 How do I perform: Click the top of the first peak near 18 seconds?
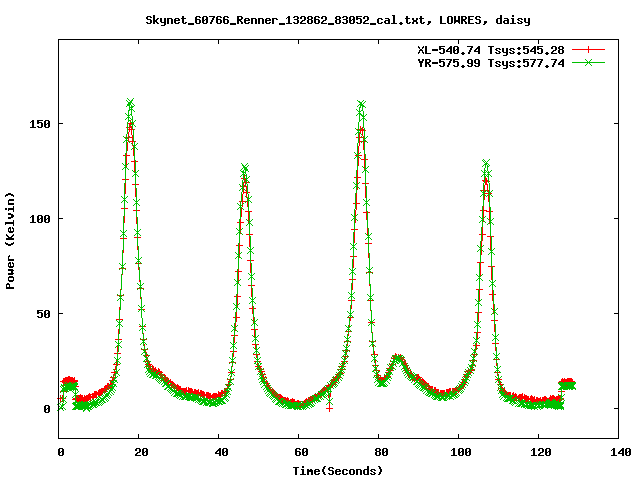(x=130, y=103)
